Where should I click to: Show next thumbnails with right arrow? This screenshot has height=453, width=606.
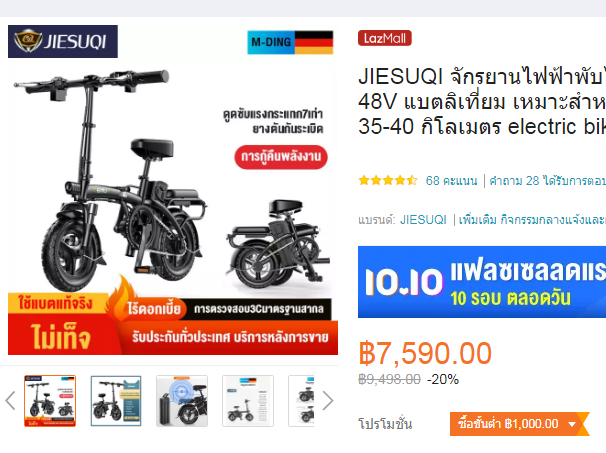tap(327, 400)
